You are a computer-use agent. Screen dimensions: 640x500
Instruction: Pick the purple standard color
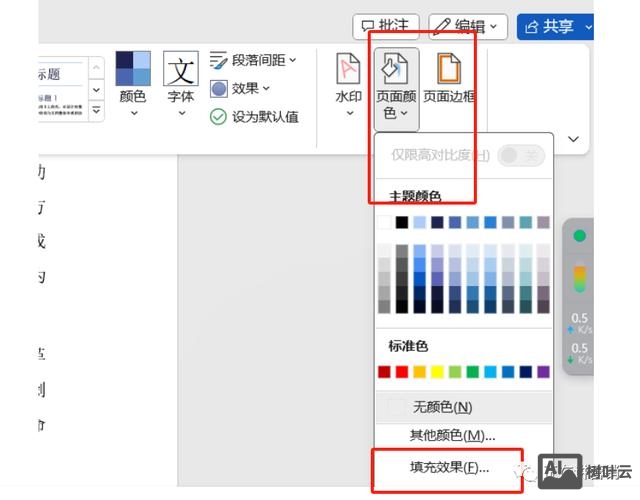(543, 372)
